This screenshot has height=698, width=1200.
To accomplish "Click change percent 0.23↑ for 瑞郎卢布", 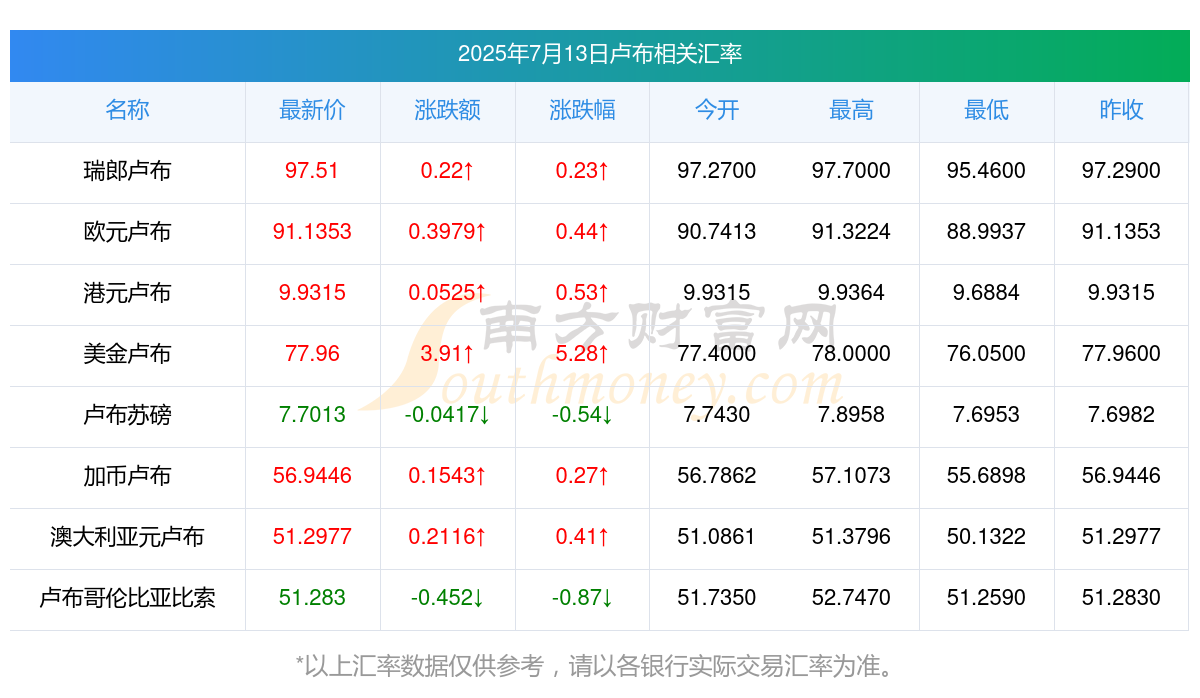I will [582, 171].
